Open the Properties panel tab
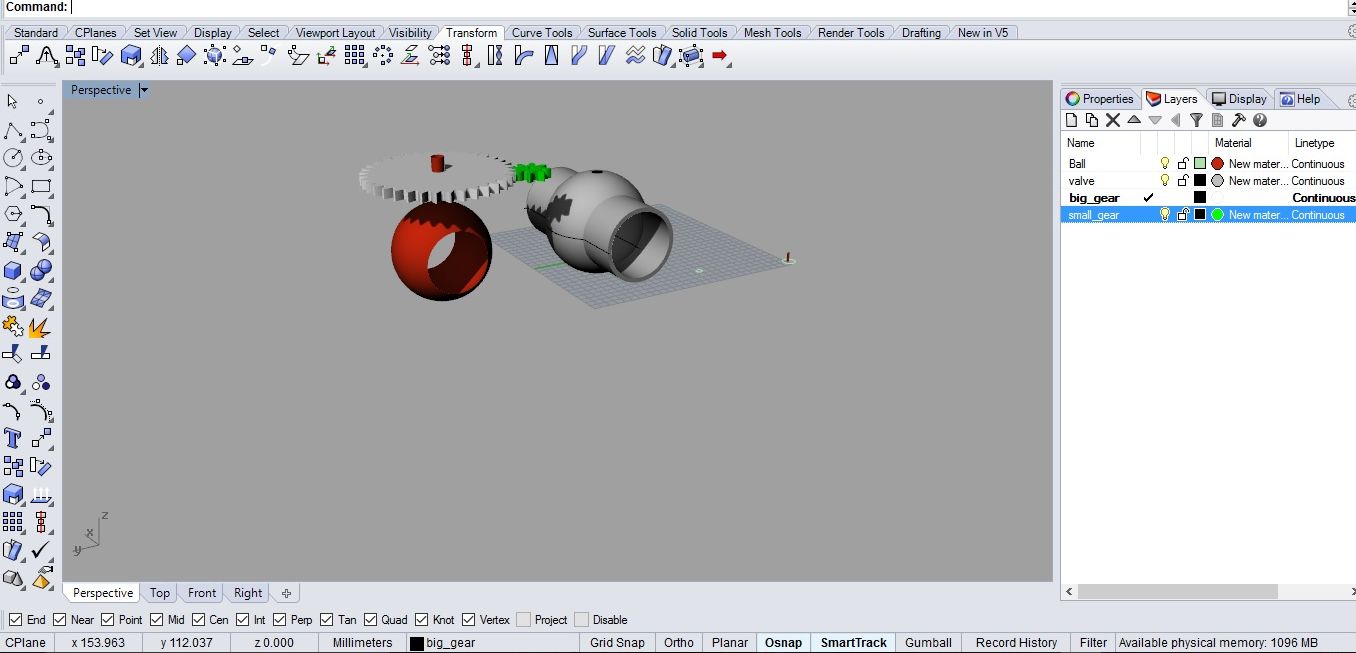 tap(1100, 99)
